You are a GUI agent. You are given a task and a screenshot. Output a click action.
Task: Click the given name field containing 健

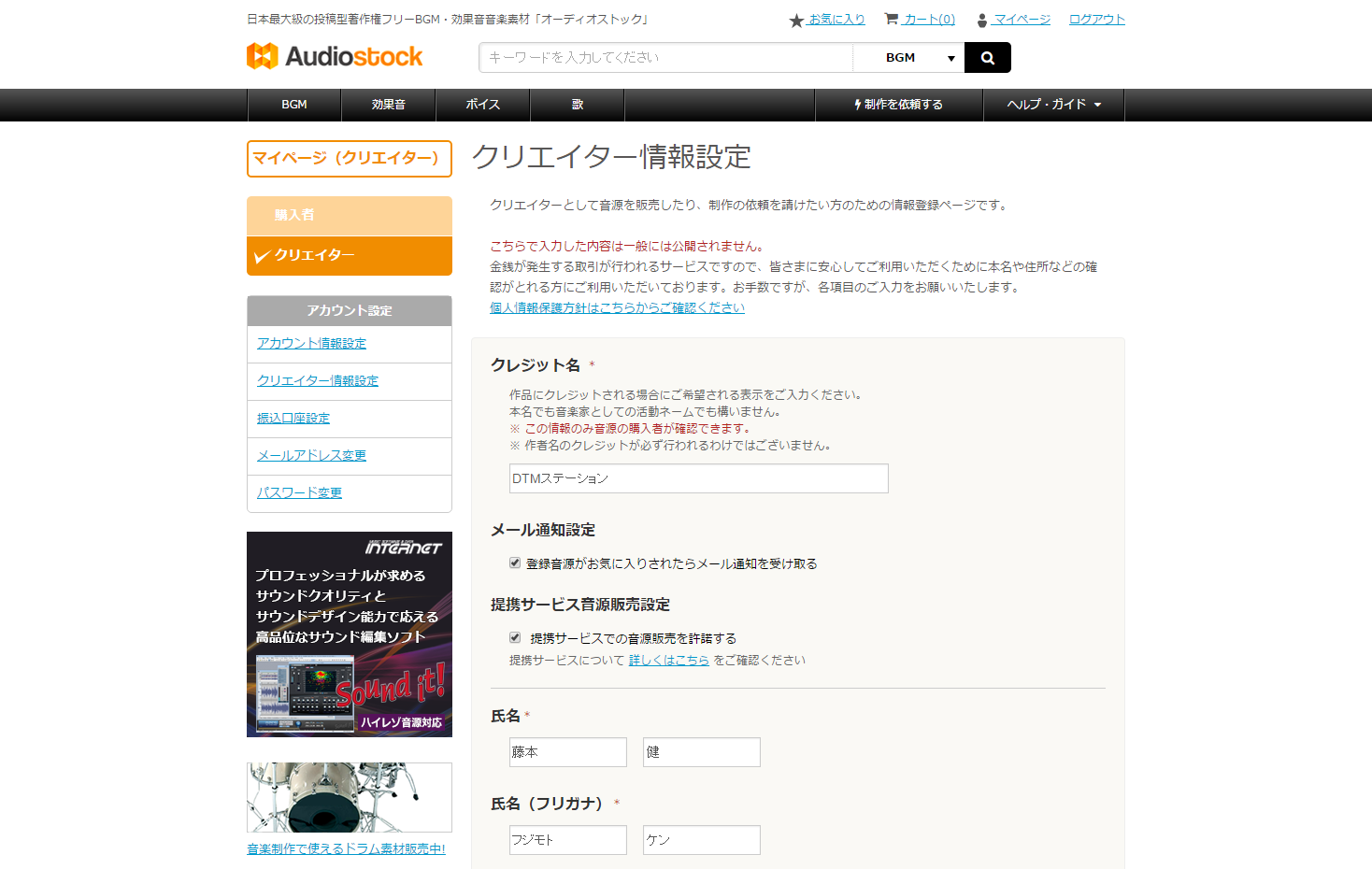point(702,752)
